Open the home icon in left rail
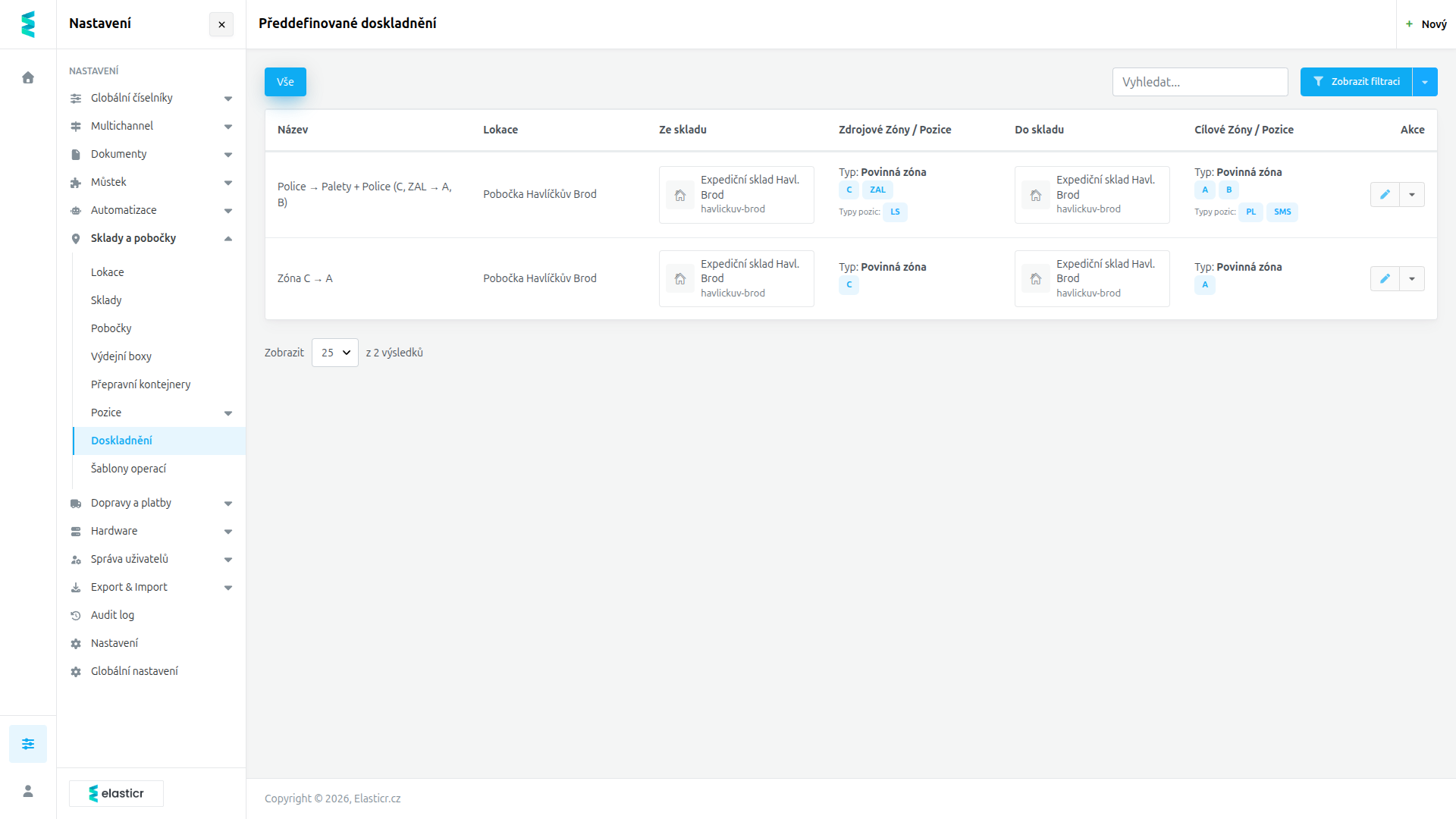 (28, 77)
